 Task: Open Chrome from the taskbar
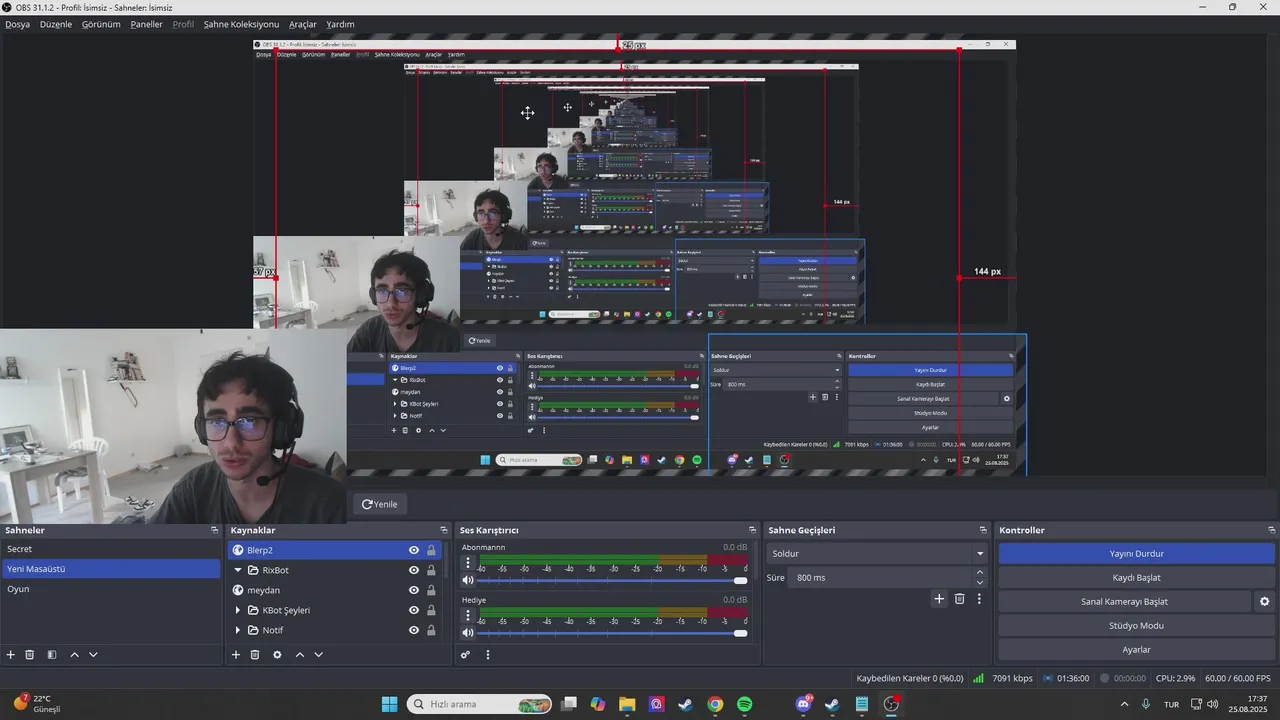pos(715,704)
